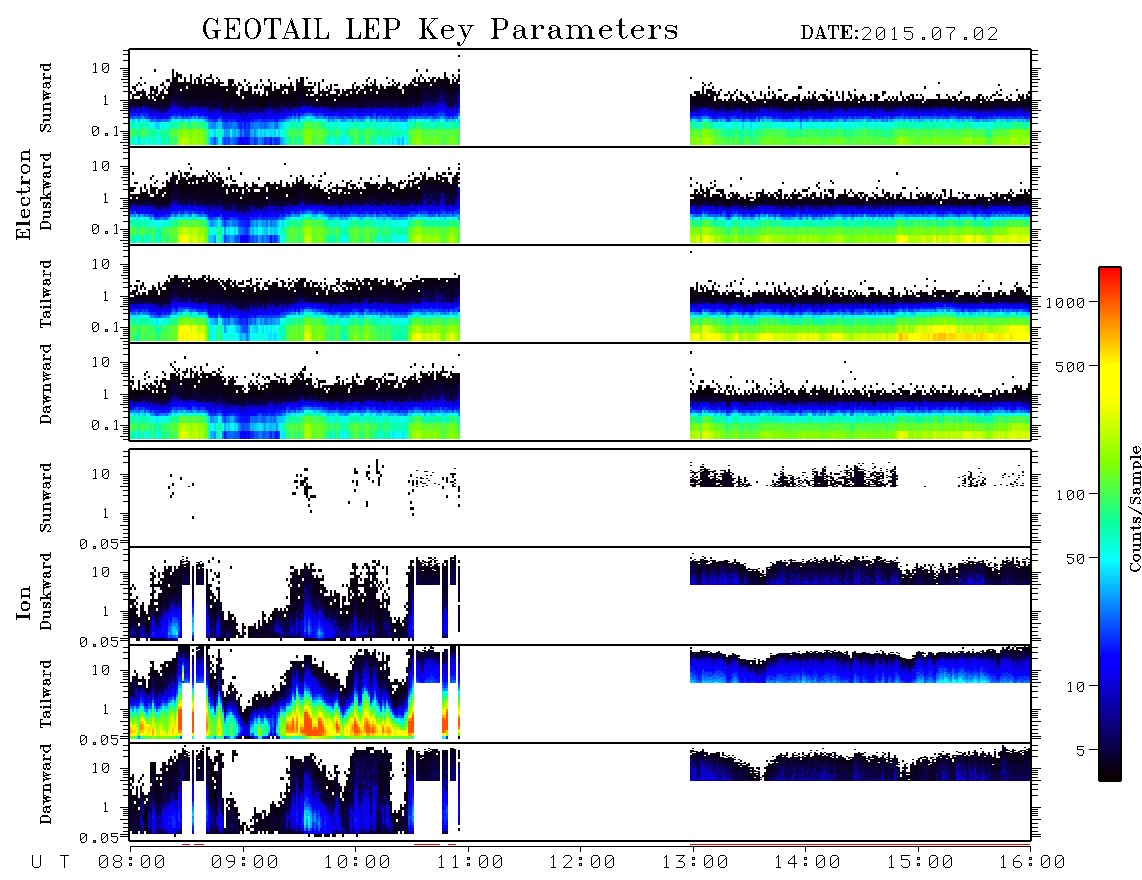1142x880 pixels.
Task: Select the 100 value on the color scale
Action: tap(1071, 495)
